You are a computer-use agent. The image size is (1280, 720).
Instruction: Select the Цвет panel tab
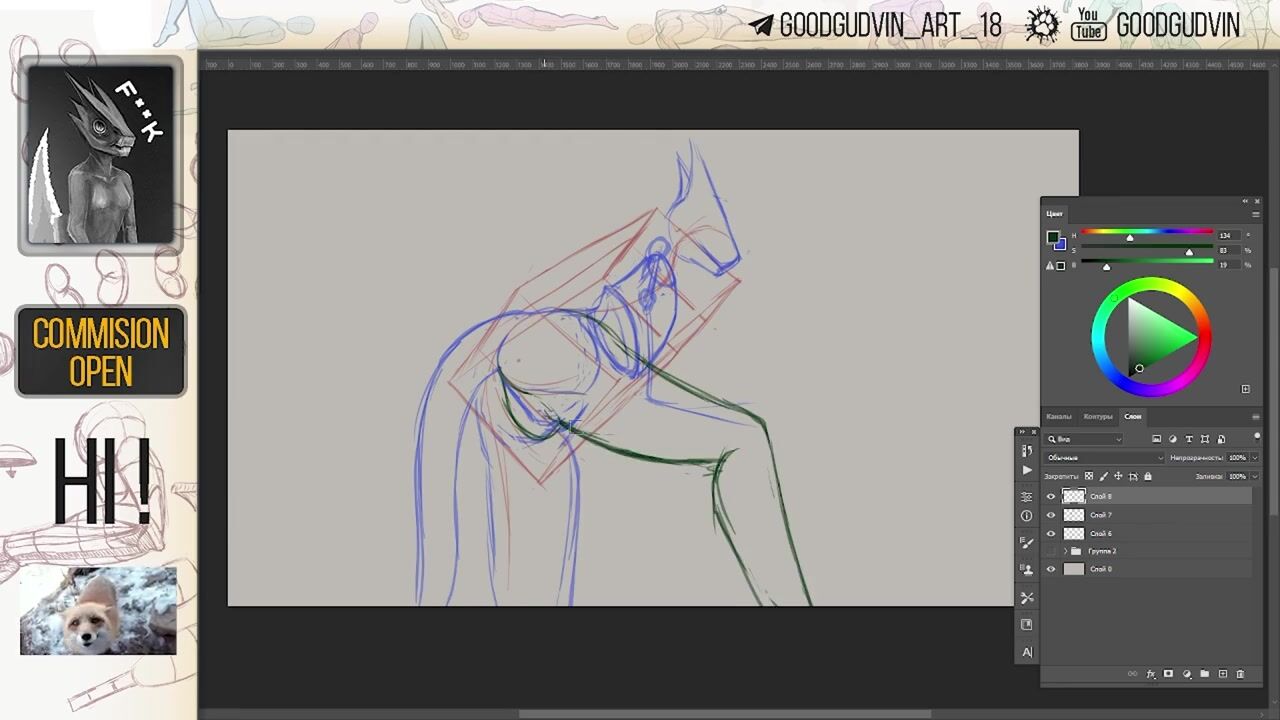[1055, 214]
